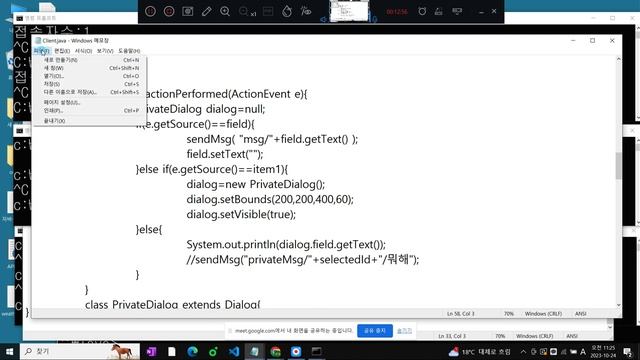
Task: Choose 페이지 설정 menu entry
Action: tap(91, 102)
